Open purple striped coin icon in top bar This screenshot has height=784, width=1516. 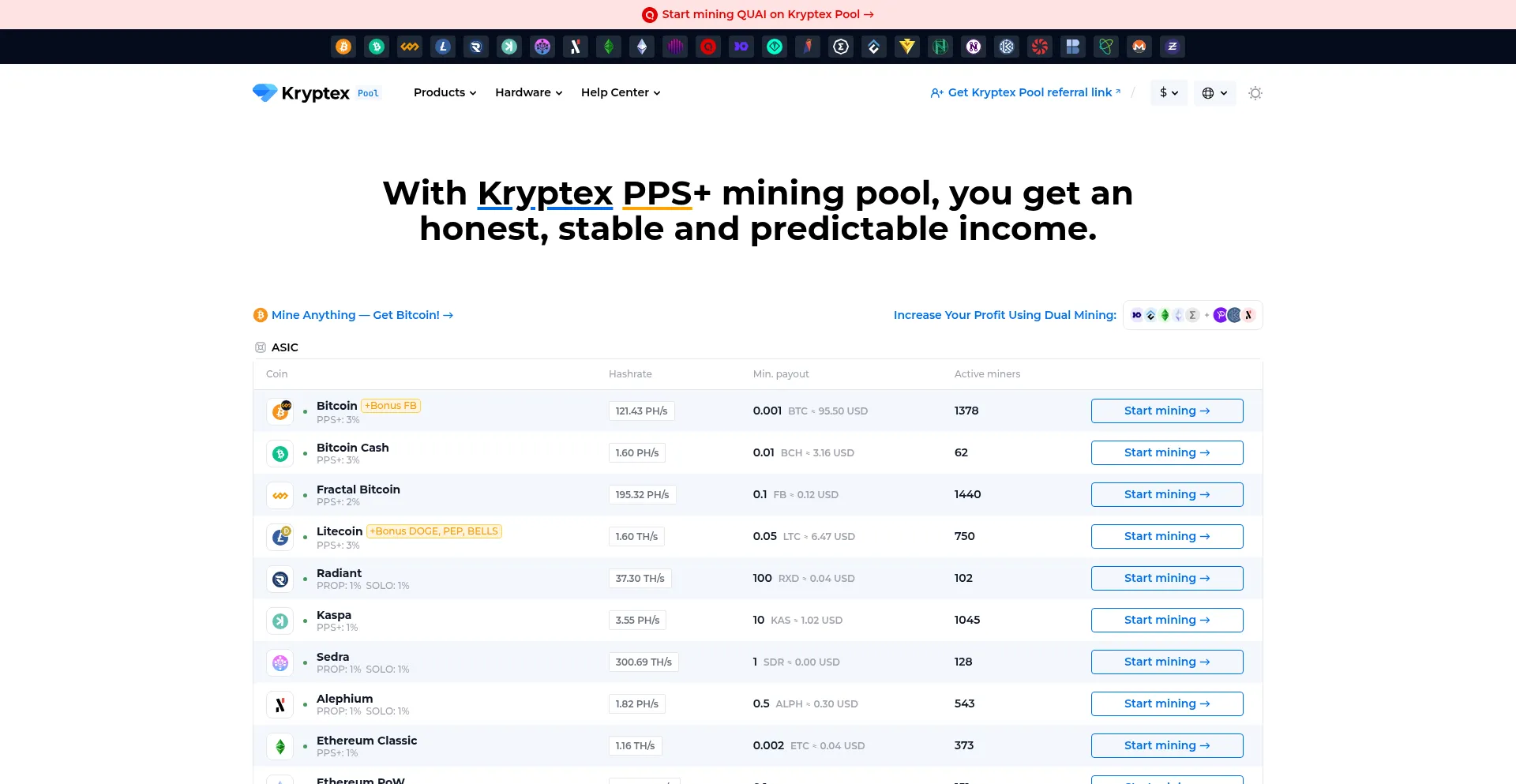pos(675,47)
